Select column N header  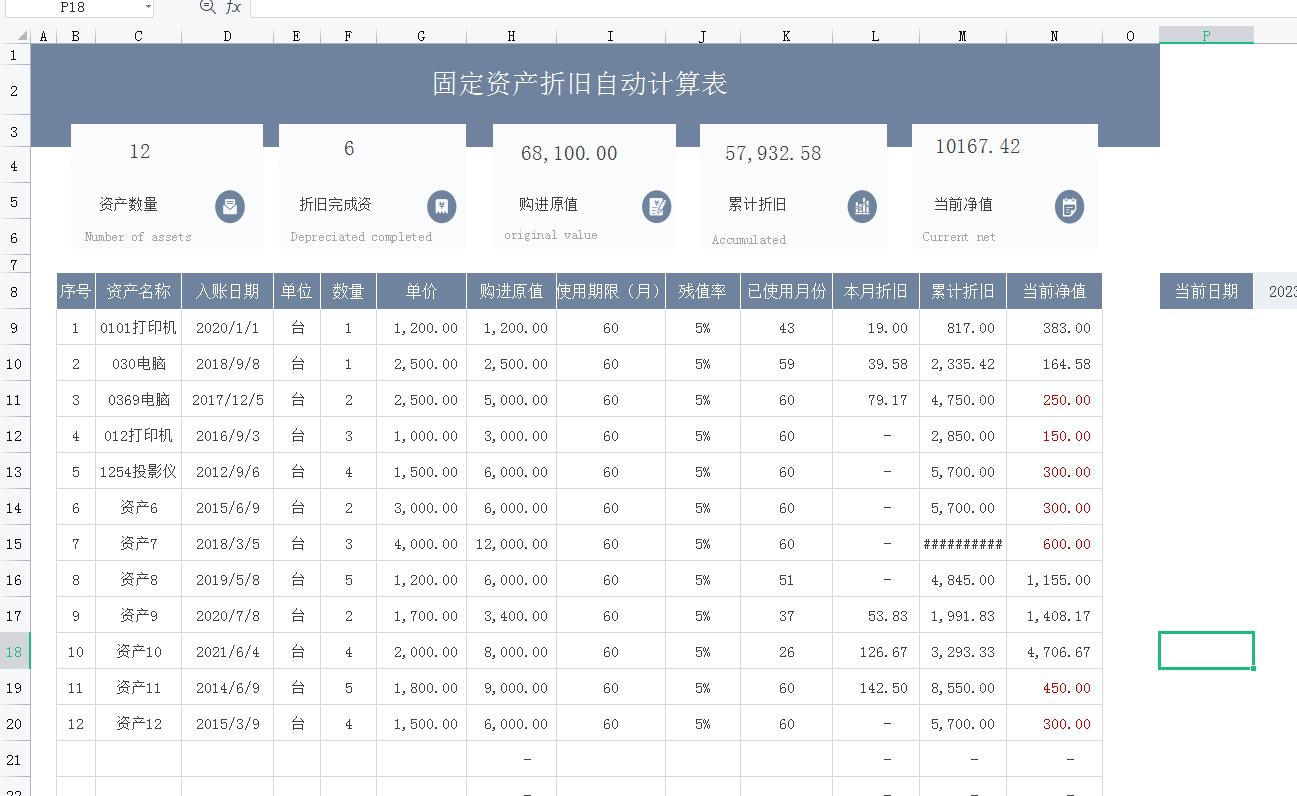tap(1054, 36)
